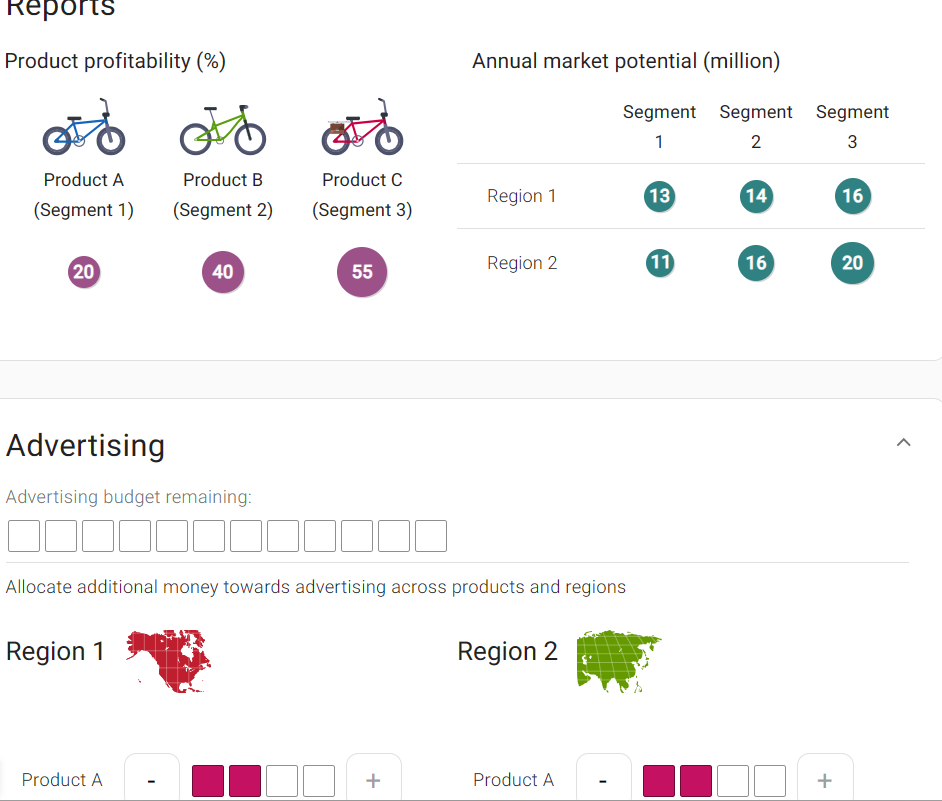Toggle the last remaining budget square

pyautogui.click(x=430, y=535)
